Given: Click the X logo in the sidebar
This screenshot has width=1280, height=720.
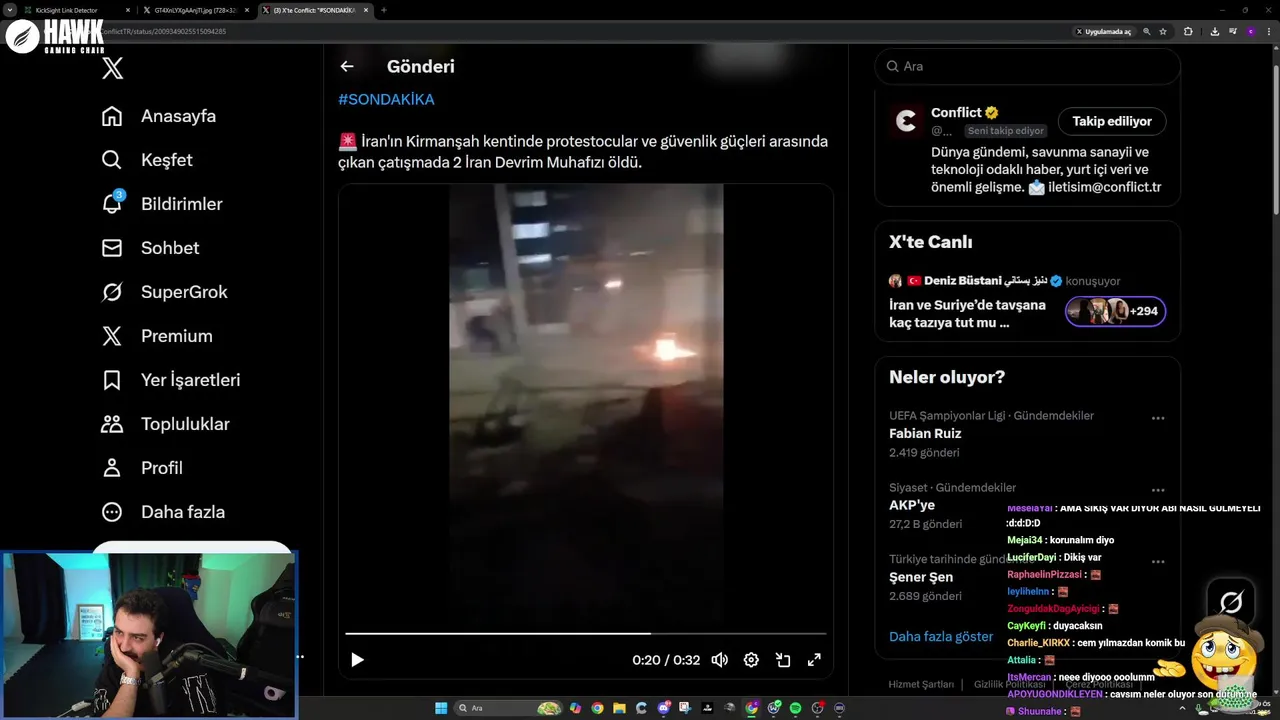Looking at the screenshot, I should coord(113,68).
